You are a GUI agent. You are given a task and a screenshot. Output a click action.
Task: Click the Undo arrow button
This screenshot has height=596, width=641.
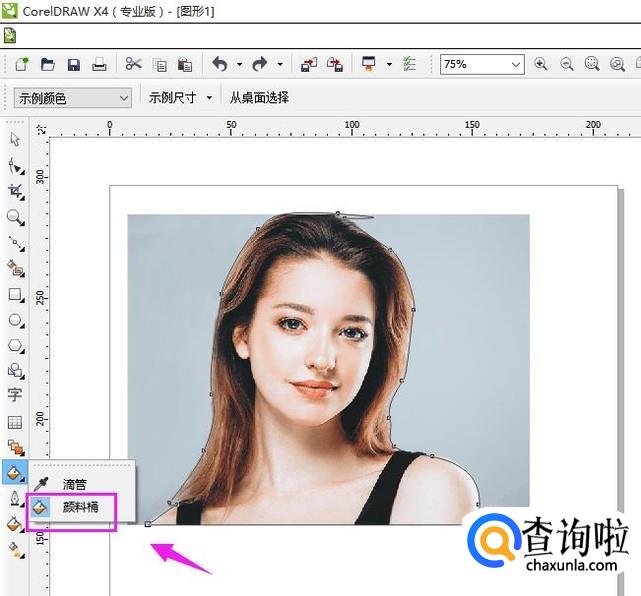click(x=220, y=64)
